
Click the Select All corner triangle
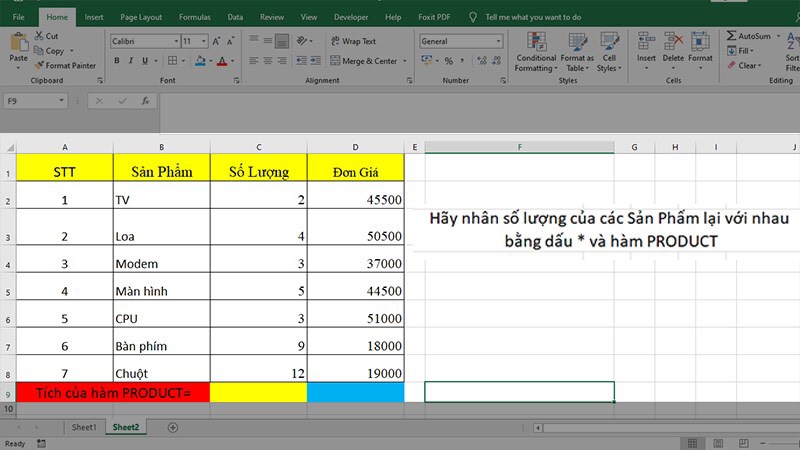click(10, 147)
